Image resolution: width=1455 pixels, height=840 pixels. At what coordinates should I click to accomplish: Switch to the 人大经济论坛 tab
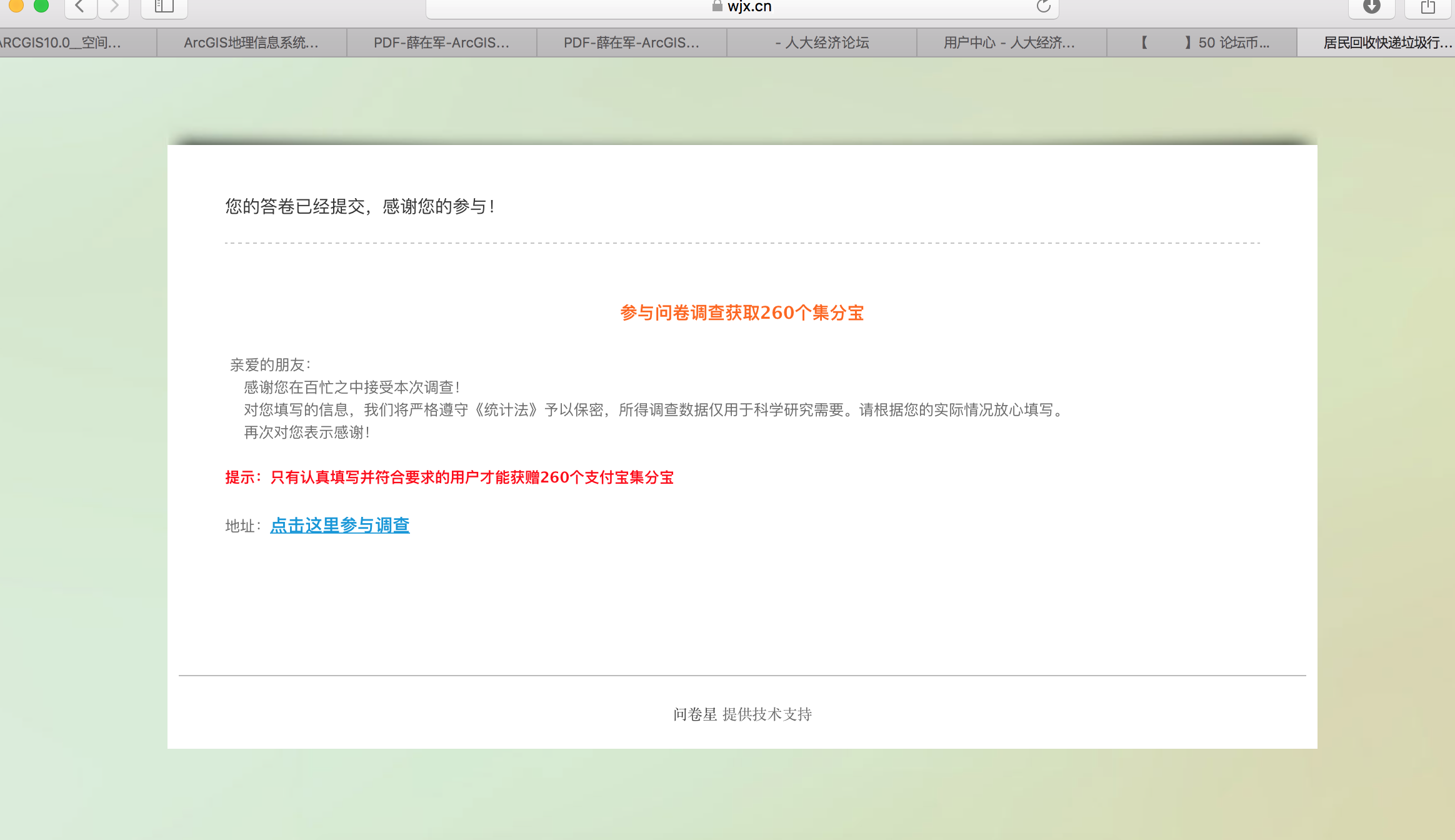click(x=822, y=42)
